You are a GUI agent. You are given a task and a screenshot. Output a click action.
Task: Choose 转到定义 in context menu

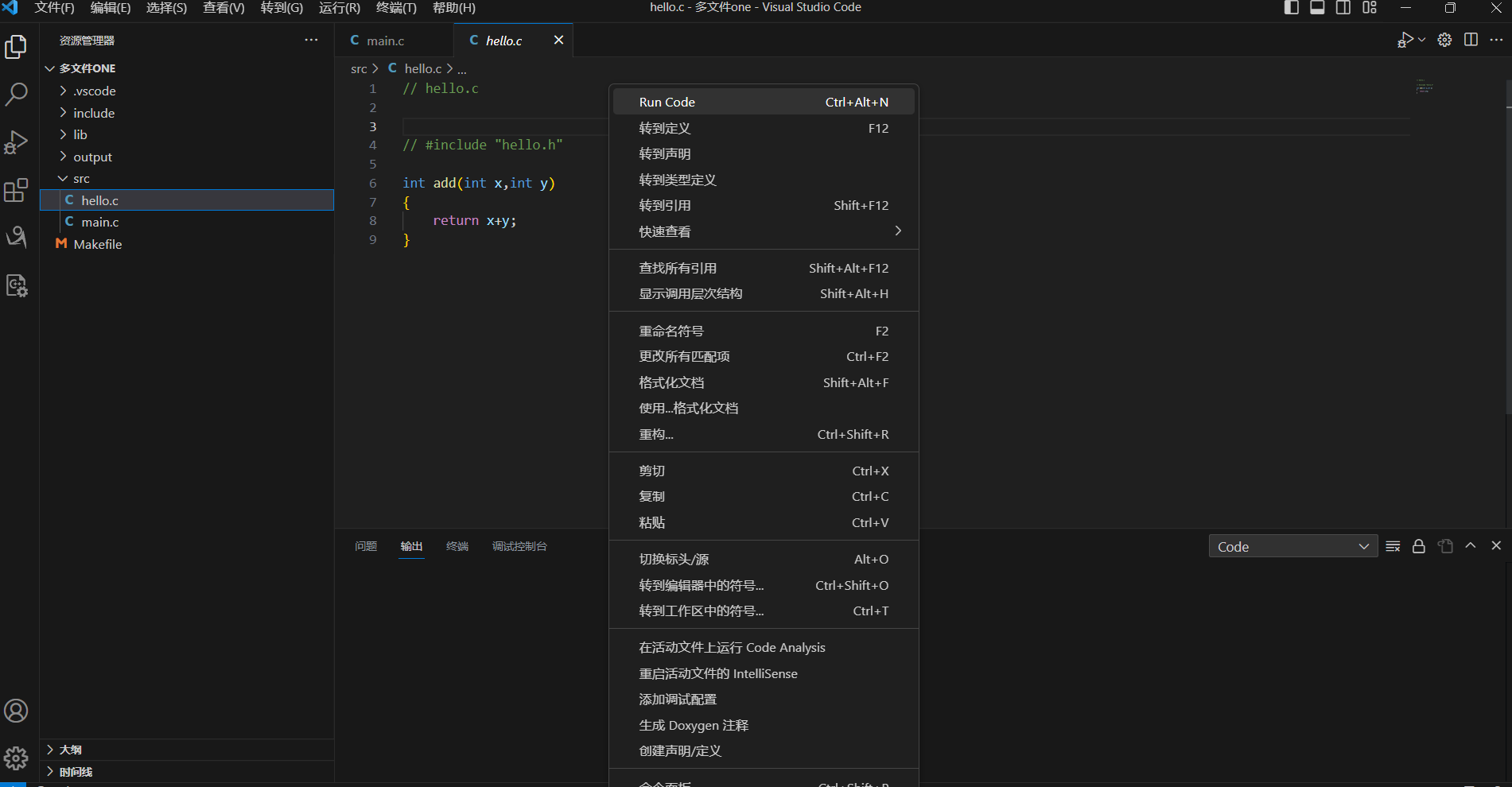click(764, 128)
